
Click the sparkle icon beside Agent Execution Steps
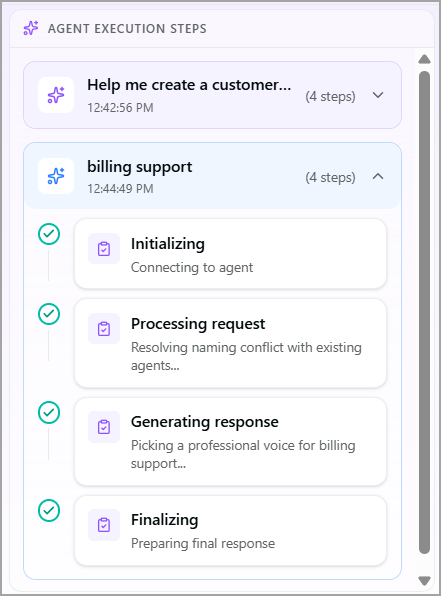coord(31,29)
